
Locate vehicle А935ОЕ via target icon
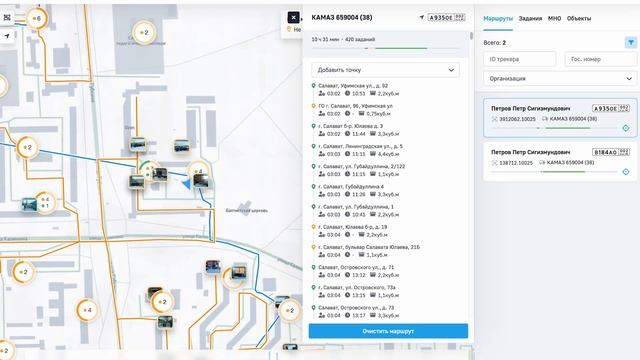coord(626,128)
